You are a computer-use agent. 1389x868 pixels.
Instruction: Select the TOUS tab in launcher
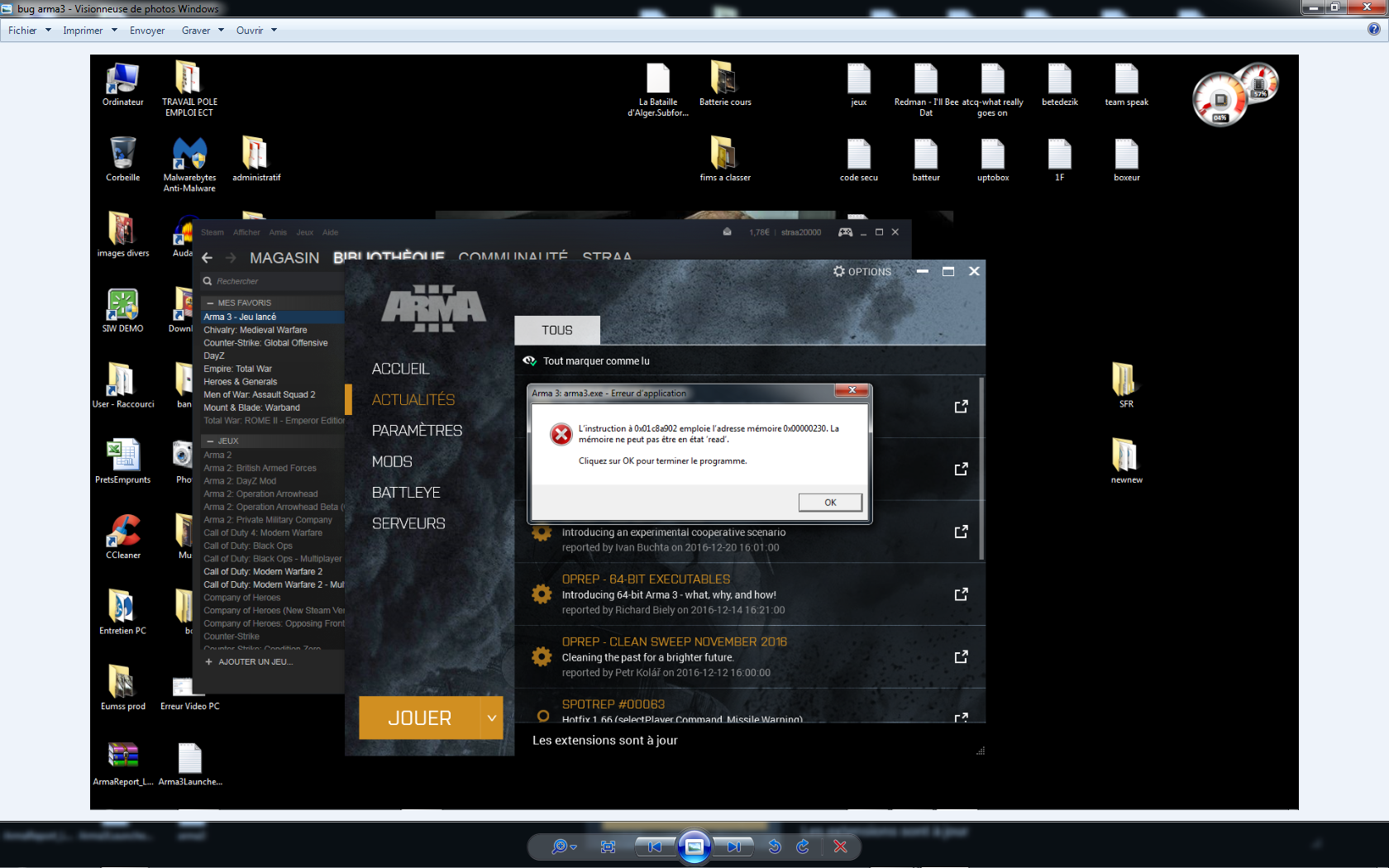(x=556, y=331)
